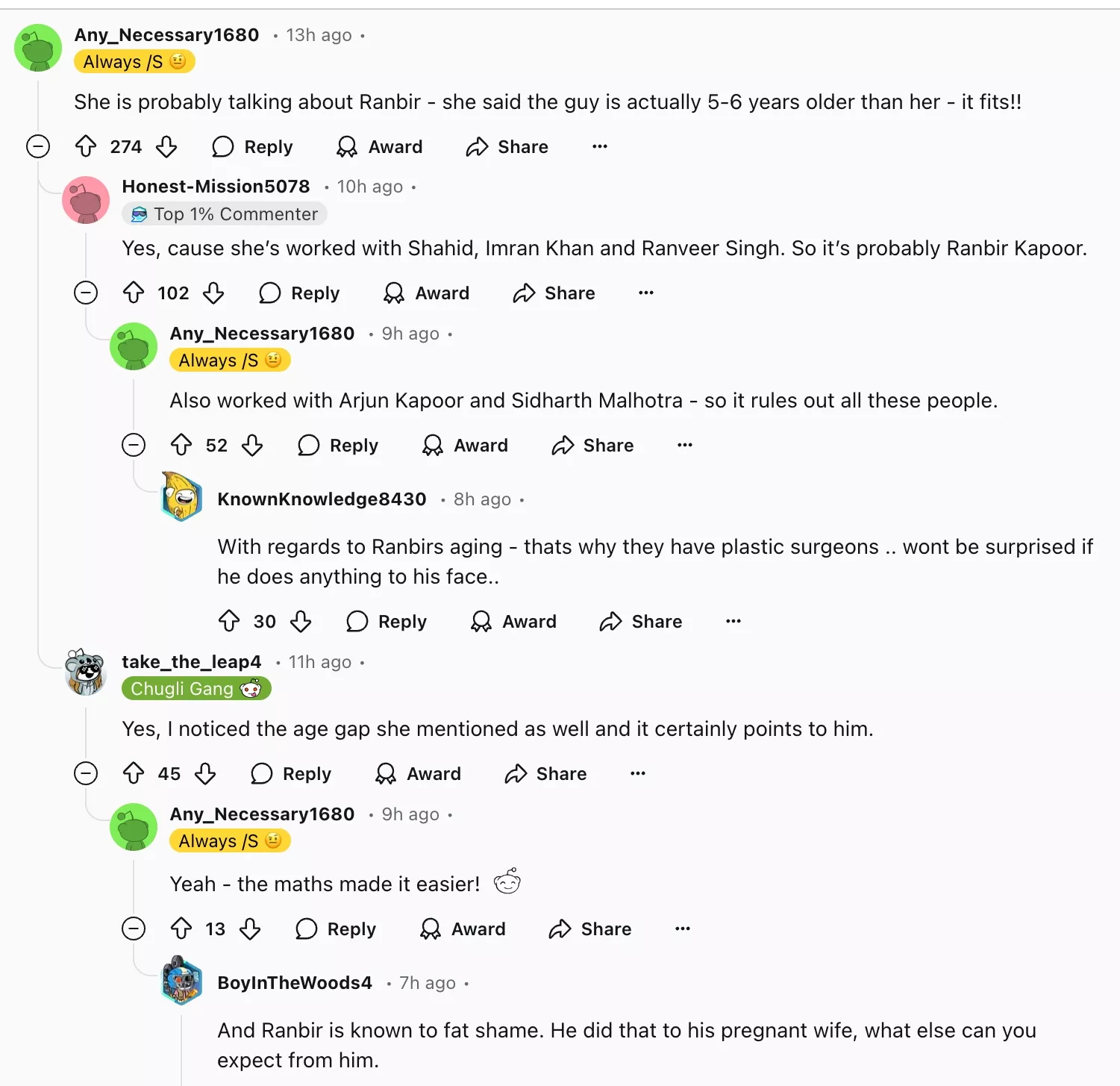The height and width of the screenshot is (1086, 1120).
Task: Collapse Honest-Mission5078's reply thread
Action: [x=86, y=293]
